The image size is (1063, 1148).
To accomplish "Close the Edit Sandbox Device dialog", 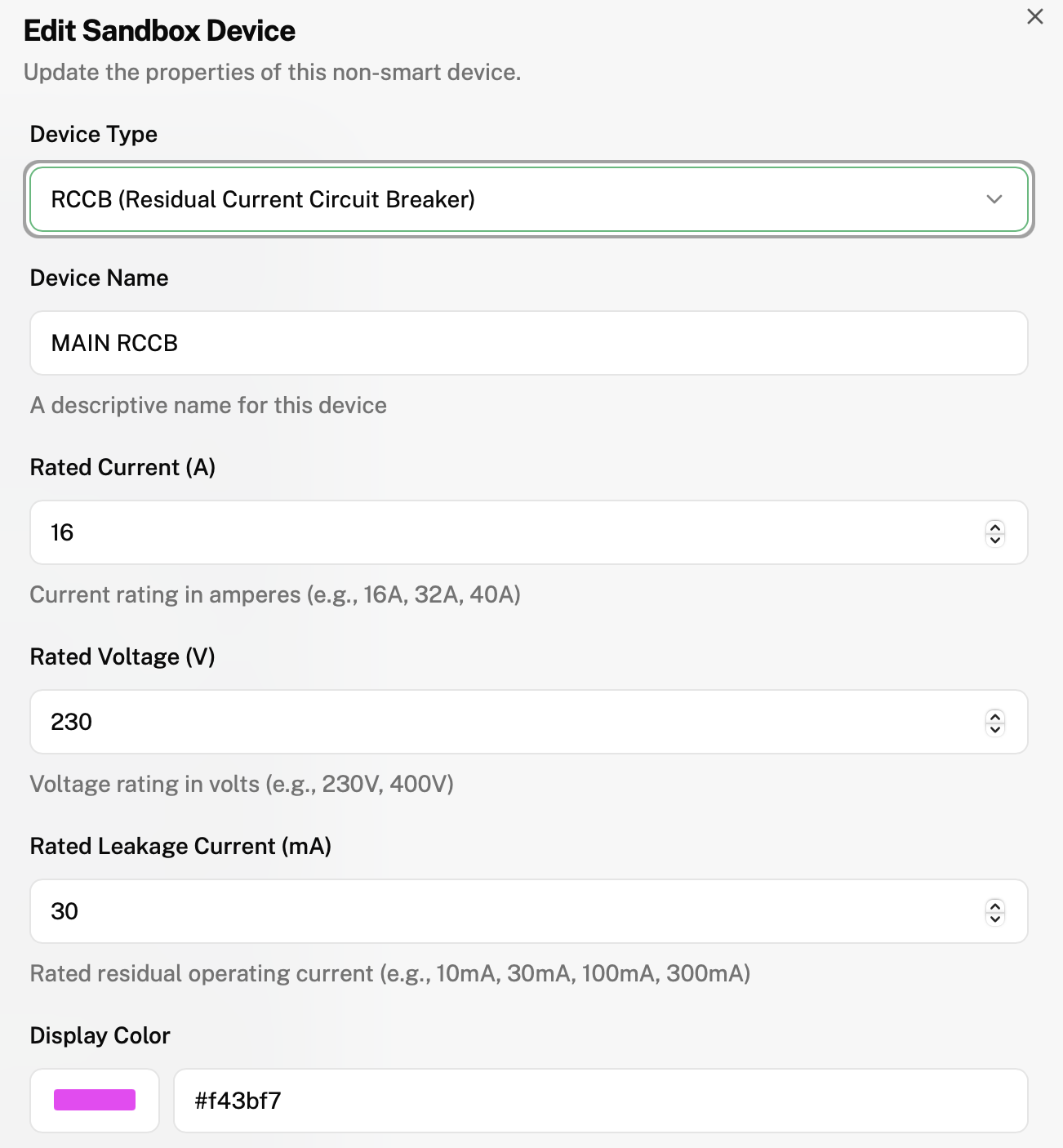I will tap(1034, 17).
